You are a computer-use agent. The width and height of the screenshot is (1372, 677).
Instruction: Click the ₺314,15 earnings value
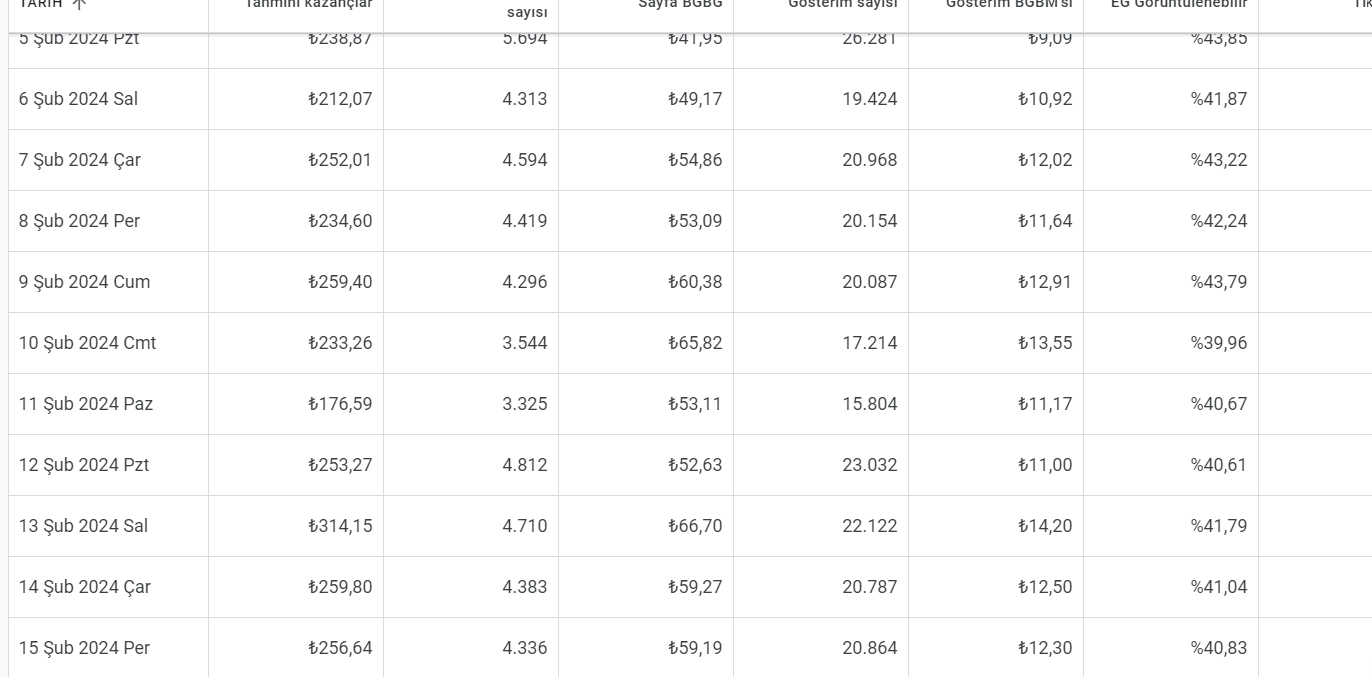[x=340, y=526]
